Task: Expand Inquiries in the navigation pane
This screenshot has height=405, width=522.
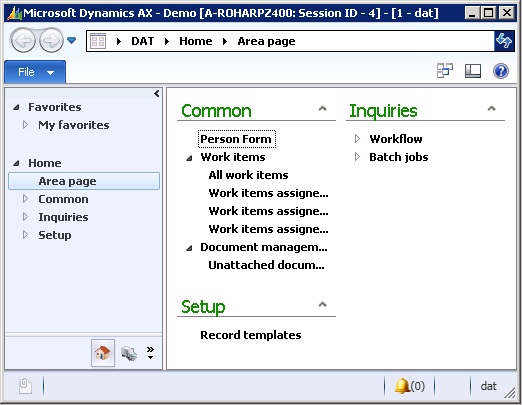Action: tap(25, 217)
